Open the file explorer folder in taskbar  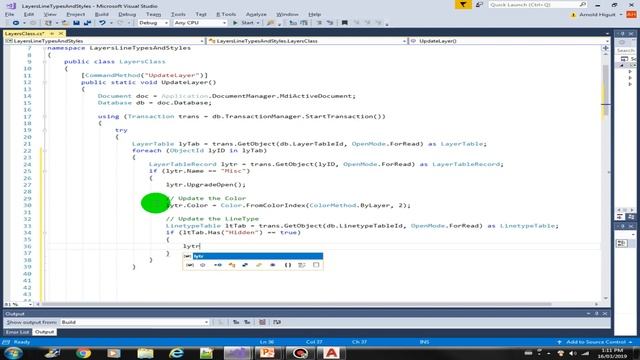point(145,353)
